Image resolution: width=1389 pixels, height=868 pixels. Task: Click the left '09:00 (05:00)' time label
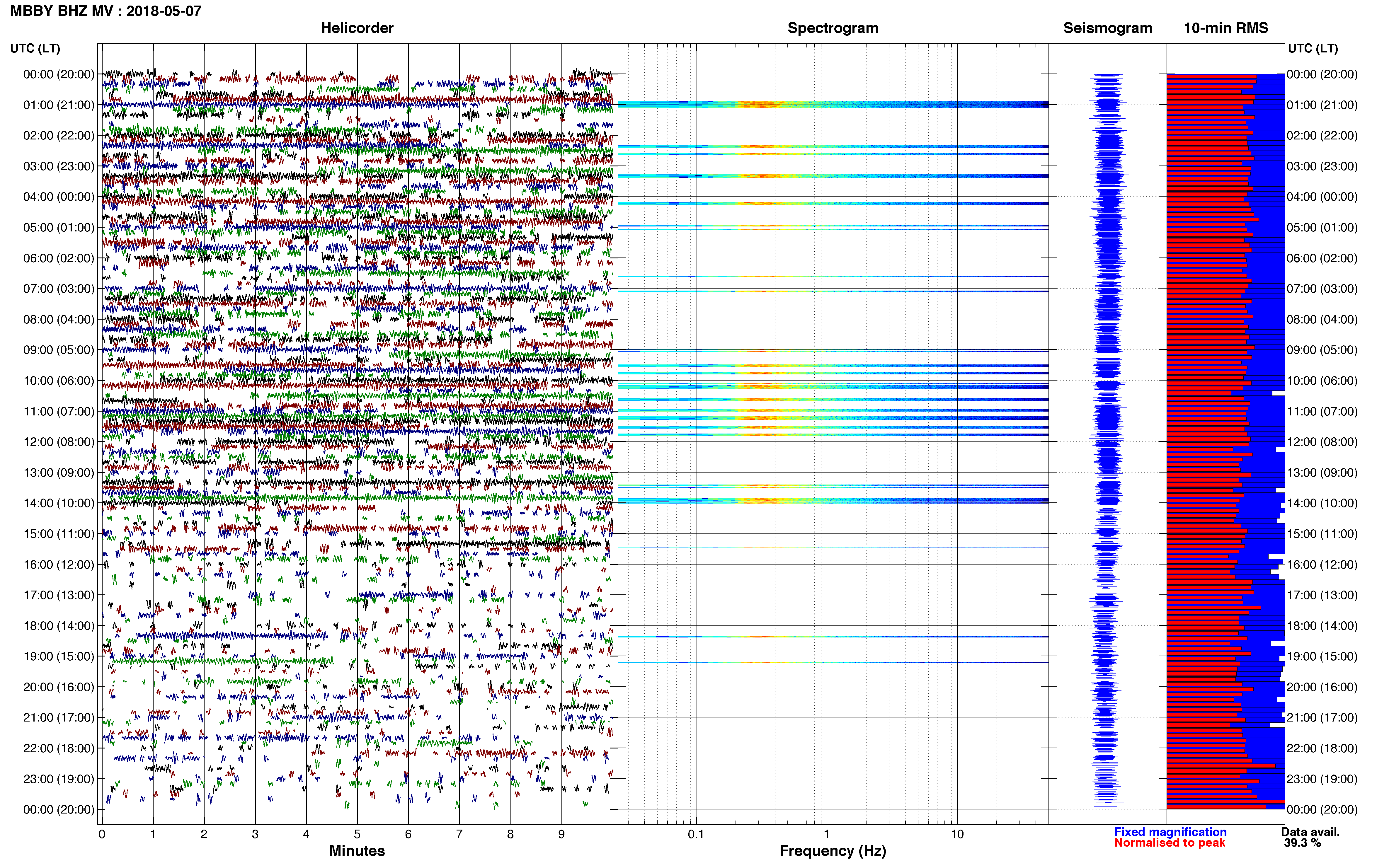pyautogui.click(x=59, y=350)
